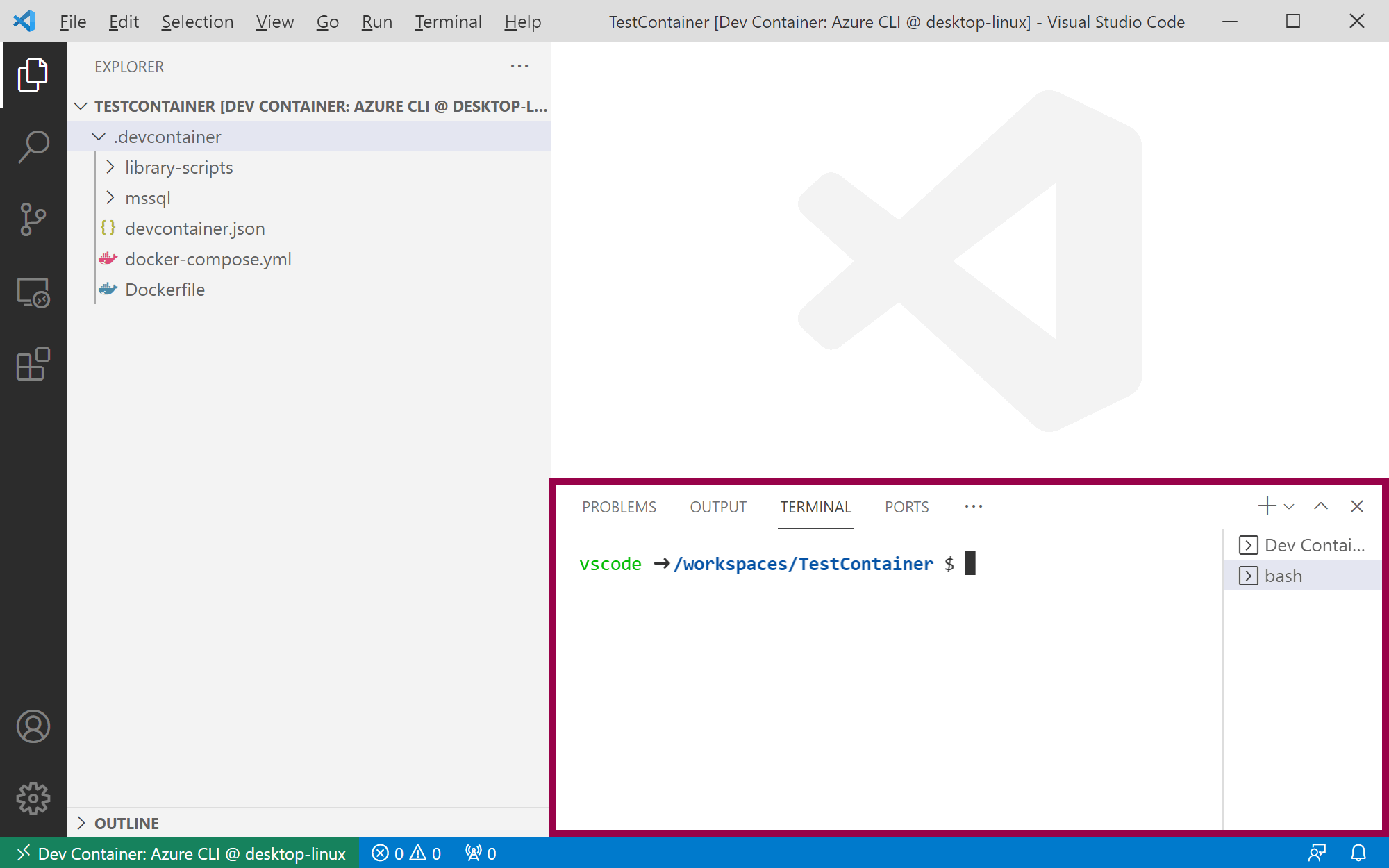The height and width of the screenshot is (868, 1389).
Task: Open the Remote Explorer view
Action: pos(33,292)
